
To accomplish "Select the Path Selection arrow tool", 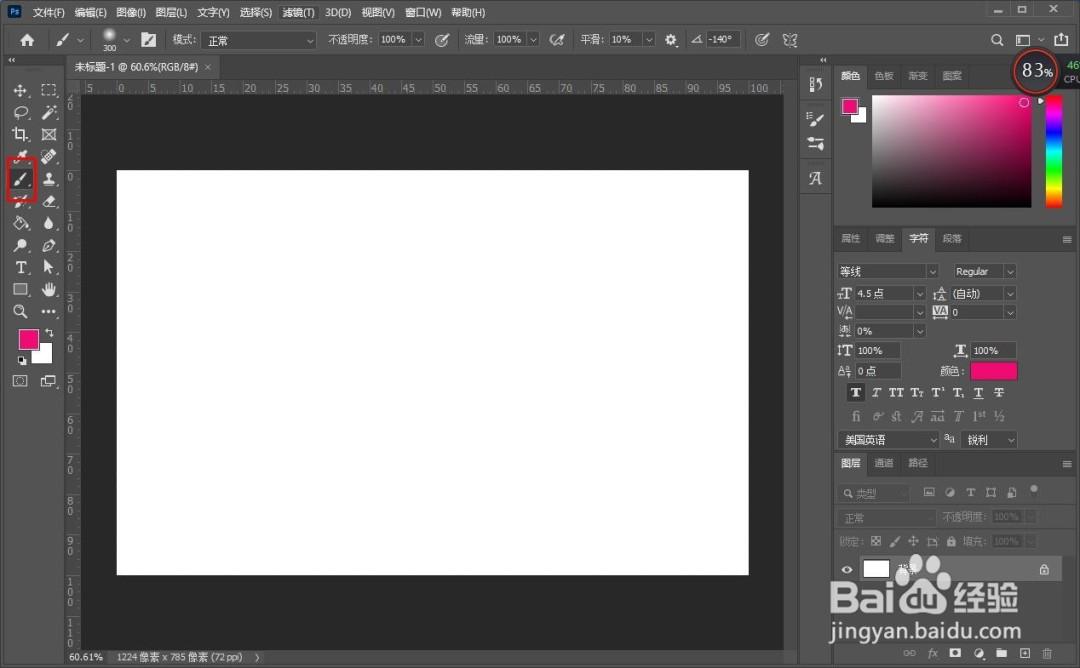I will point(48,267).
